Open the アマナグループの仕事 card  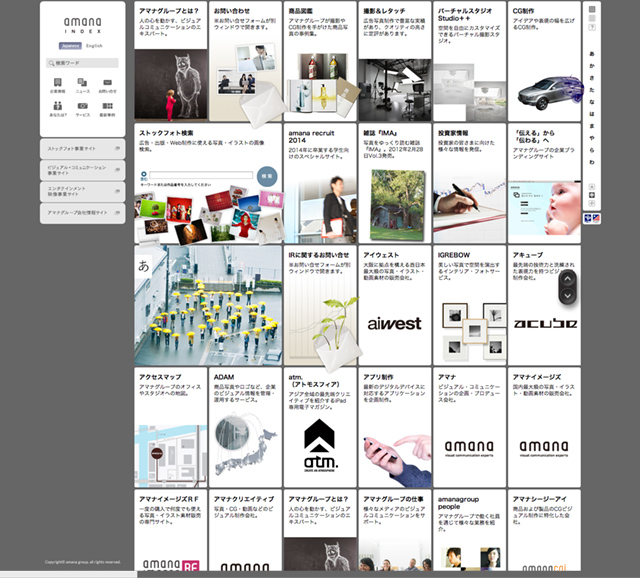[395, 530]
